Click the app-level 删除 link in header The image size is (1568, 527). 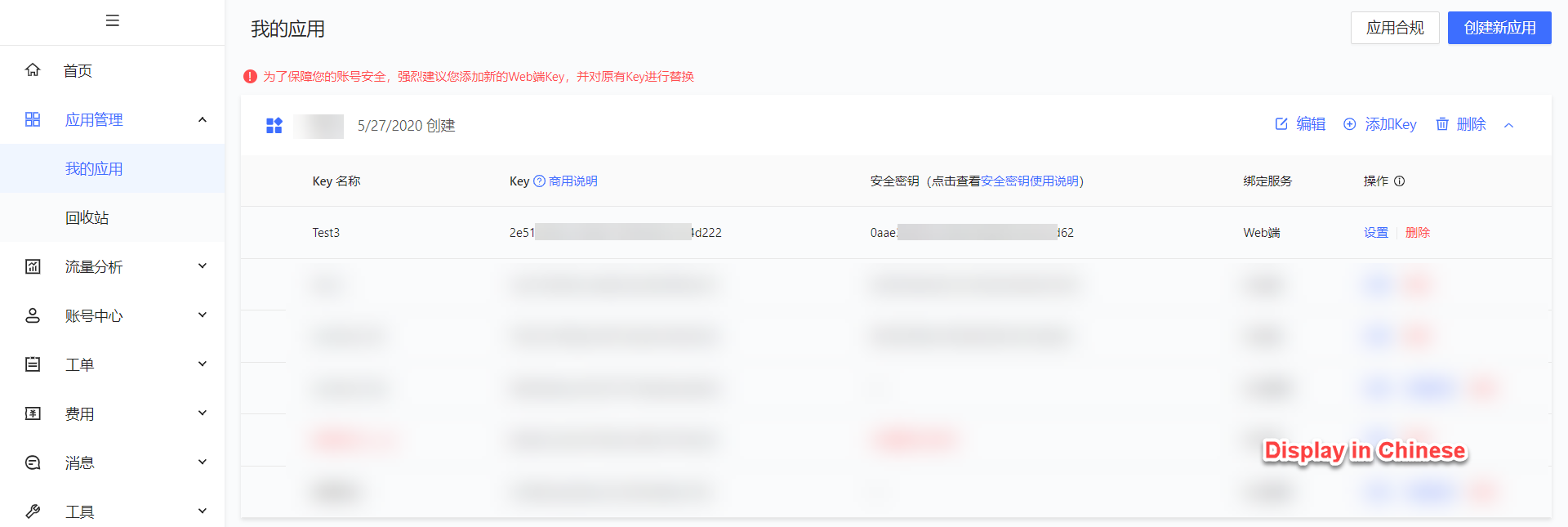(x=1471, y=124)
